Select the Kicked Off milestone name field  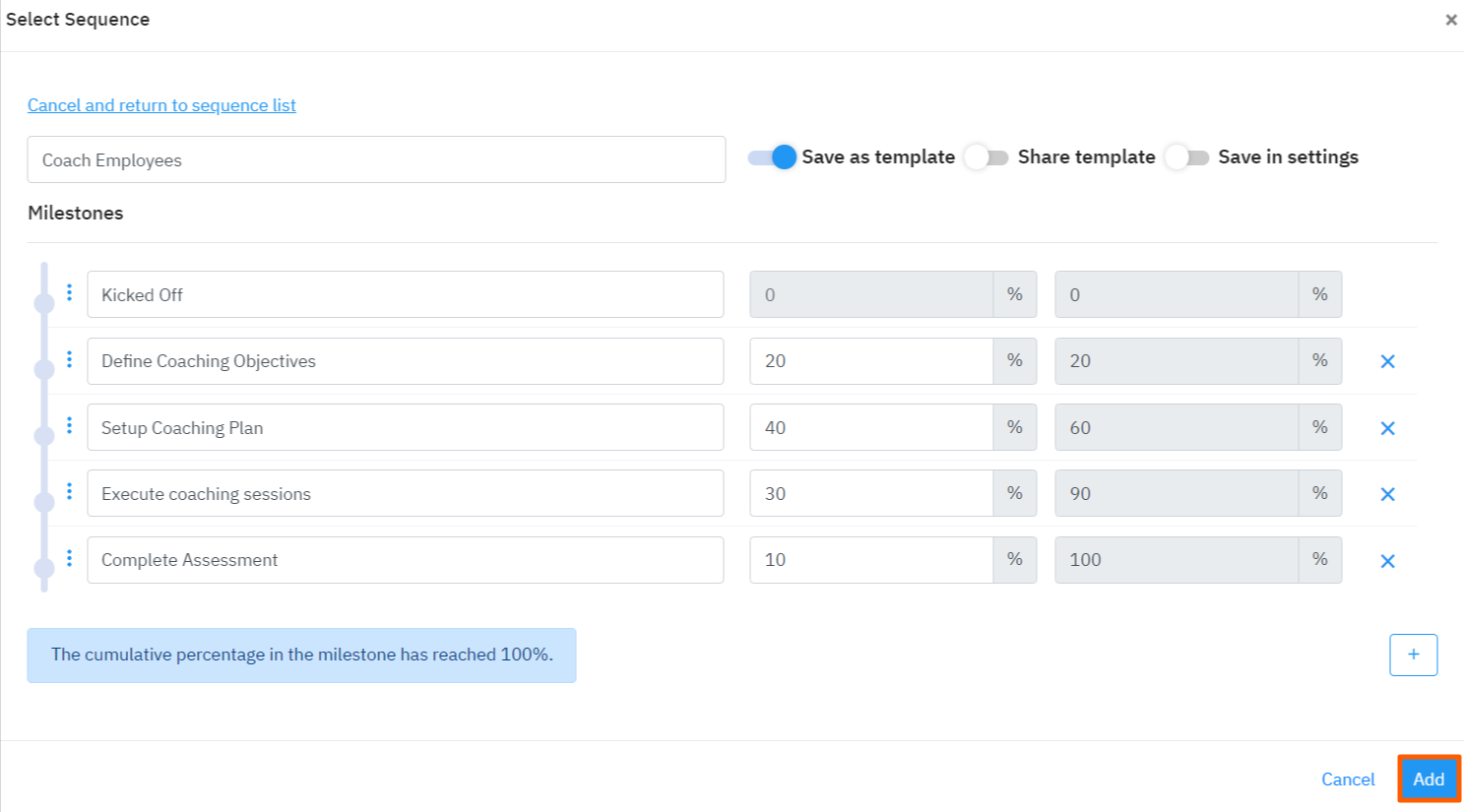click(x=406, y=293)
